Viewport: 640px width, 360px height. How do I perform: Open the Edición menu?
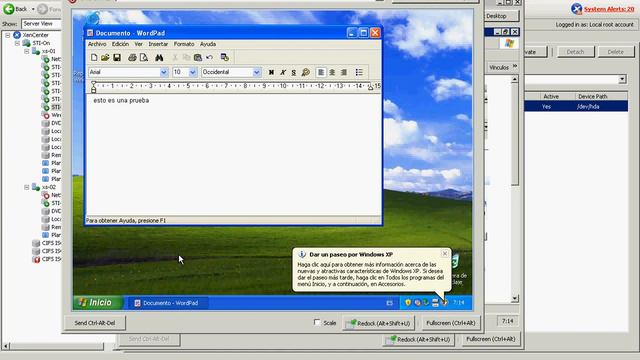click(x=120, y=44)
